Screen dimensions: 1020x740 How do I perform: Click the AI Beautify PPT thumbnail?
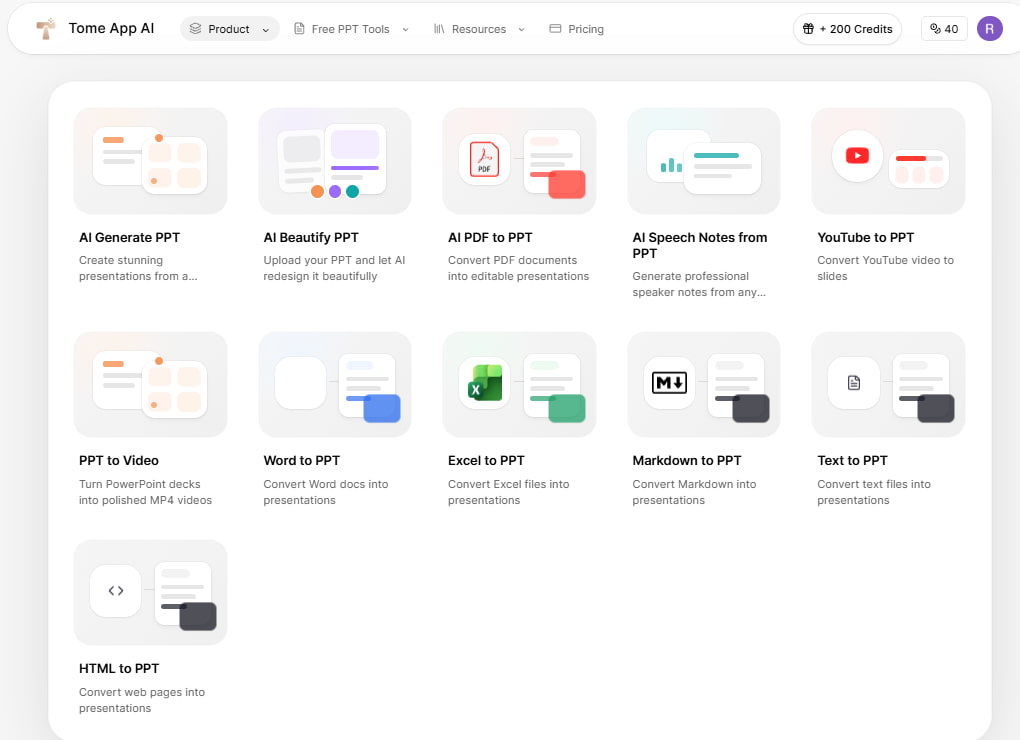(335, 161)
